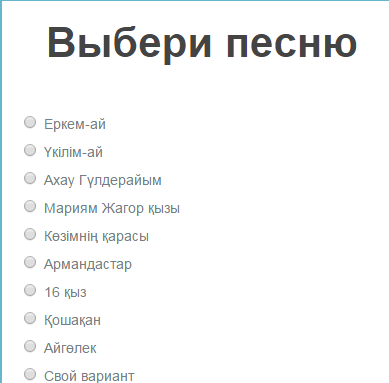The width and height of the screenshot is (389, 383).
Task: Select the Еркем-ай radio button
Action: tap(30, 122)
